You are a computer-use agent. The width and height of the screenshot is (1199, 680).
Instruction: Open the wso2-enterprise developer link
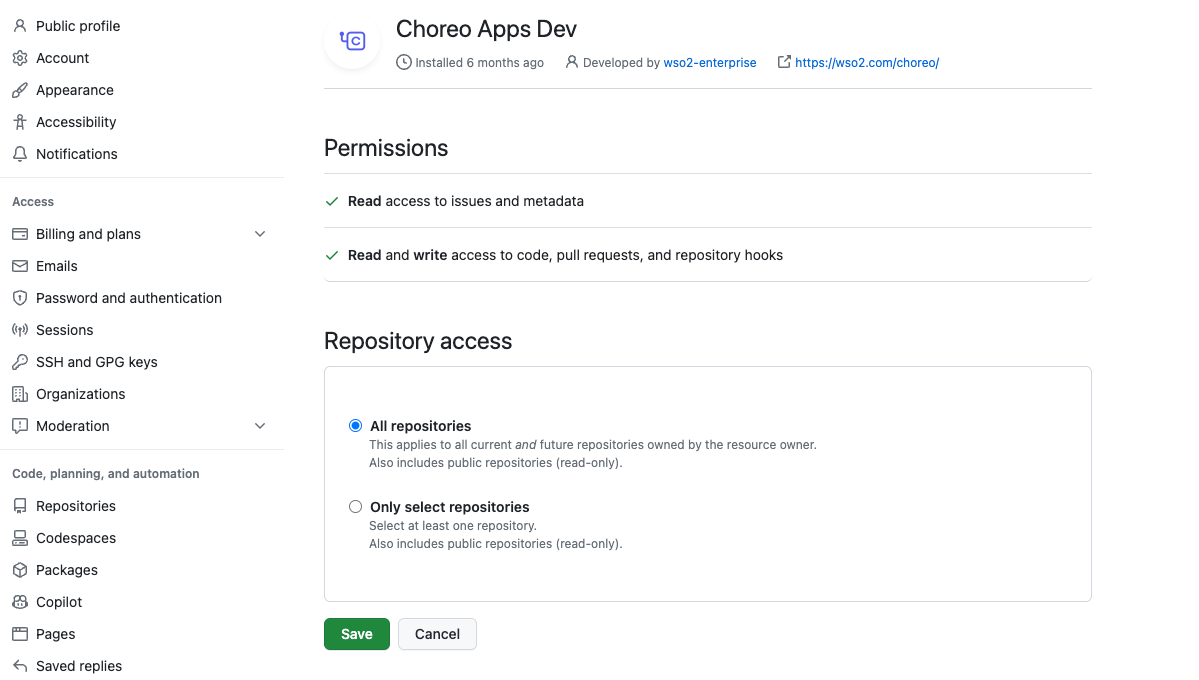point(710,63)
